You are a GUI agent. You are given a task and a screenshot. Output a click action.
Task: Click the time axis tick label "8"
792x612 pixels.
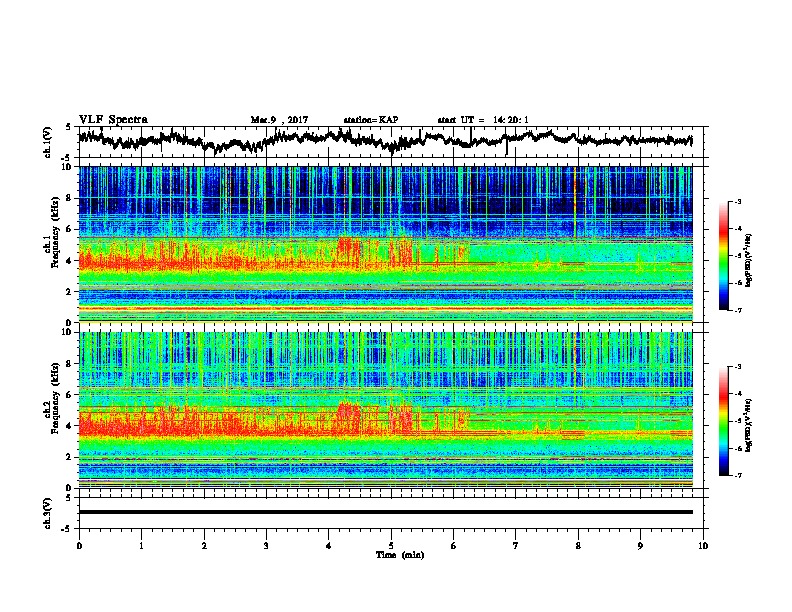coord(578,545)
